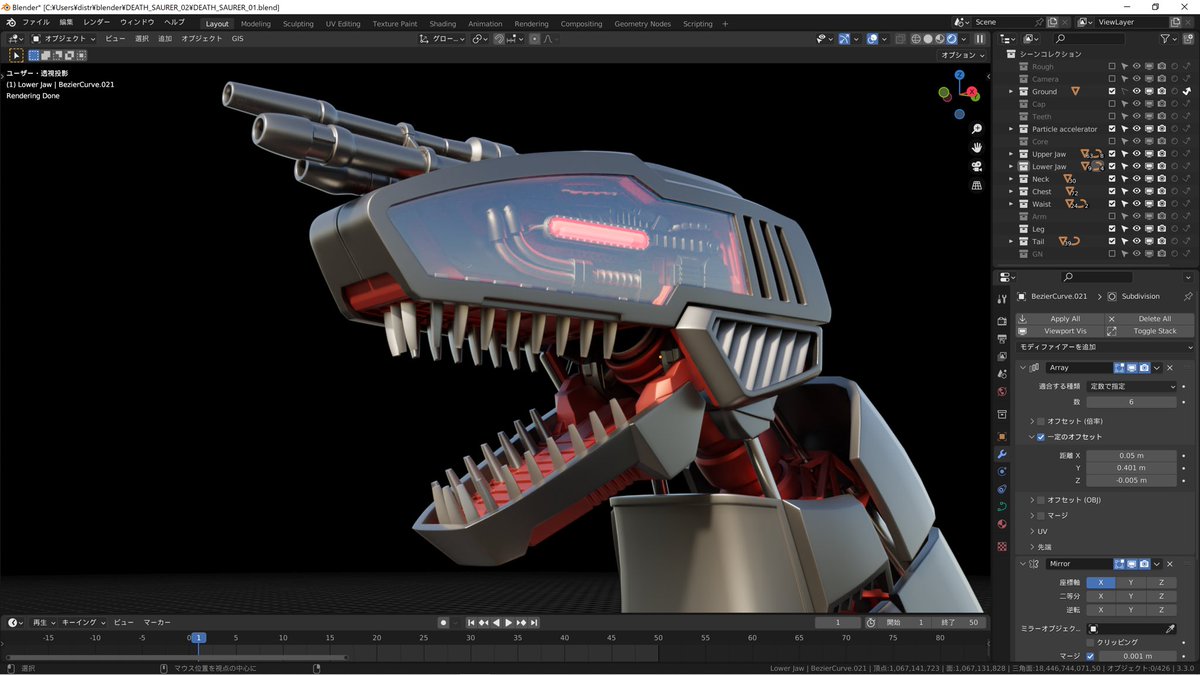Open the Render properties tab icon

[x=1002, y=321]
